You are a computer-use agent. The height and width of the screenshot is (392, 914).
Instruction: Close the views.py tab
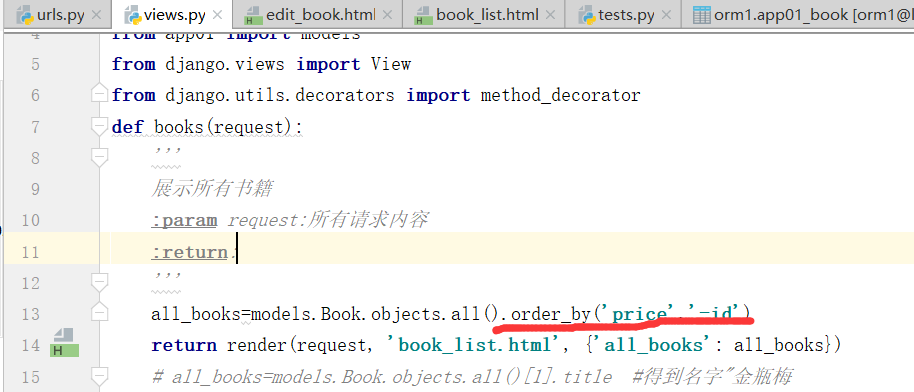pyautogui.click(x=217, y=15)
